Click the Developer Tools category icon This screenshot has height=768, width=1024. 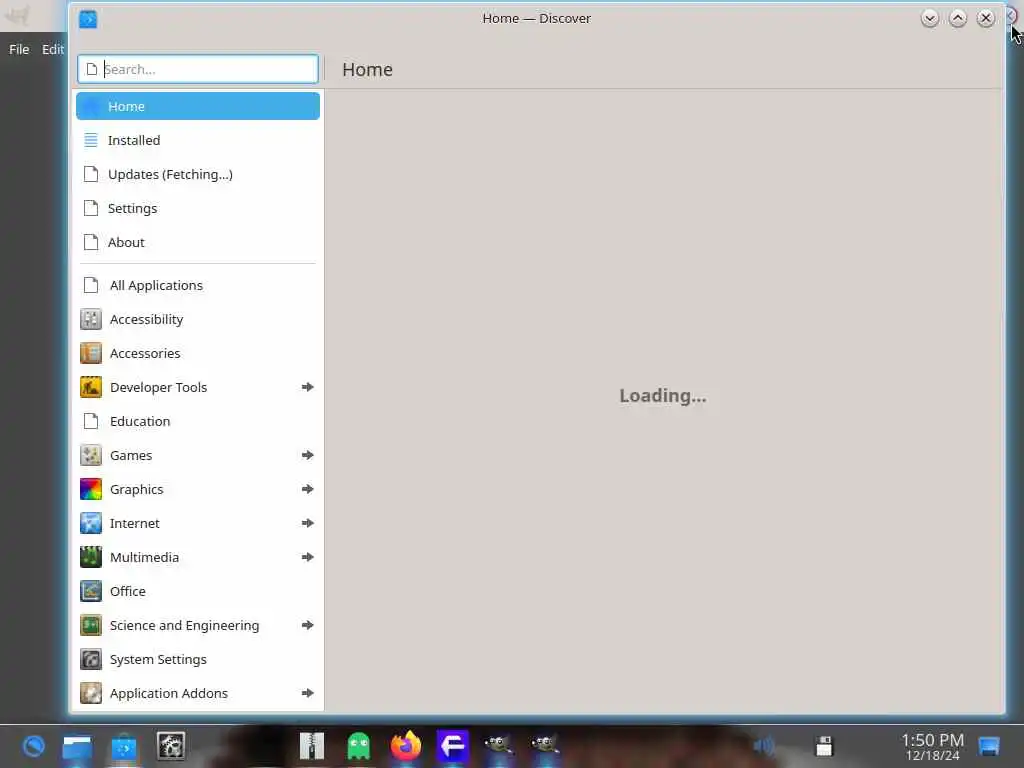coord(91,387)
